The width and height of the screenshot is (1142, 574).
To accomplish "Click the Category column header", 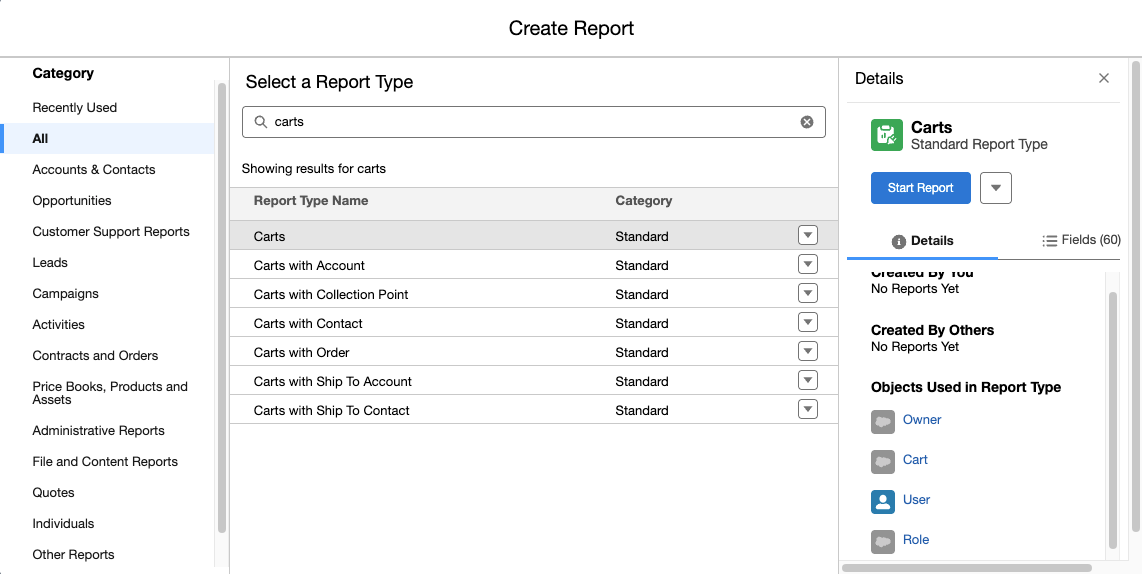I will pos(644,200).
